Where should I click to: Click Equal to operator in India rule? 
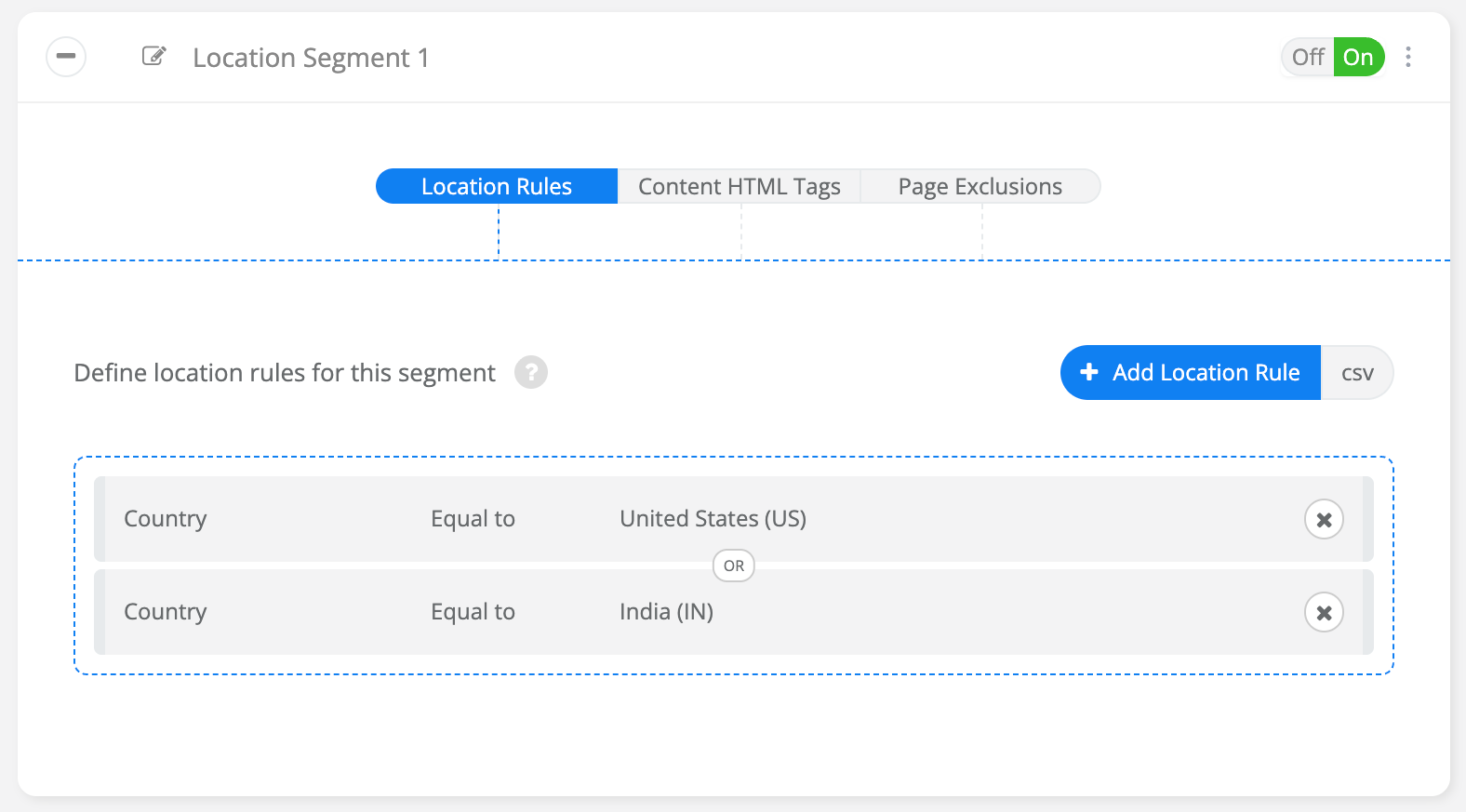473,612
